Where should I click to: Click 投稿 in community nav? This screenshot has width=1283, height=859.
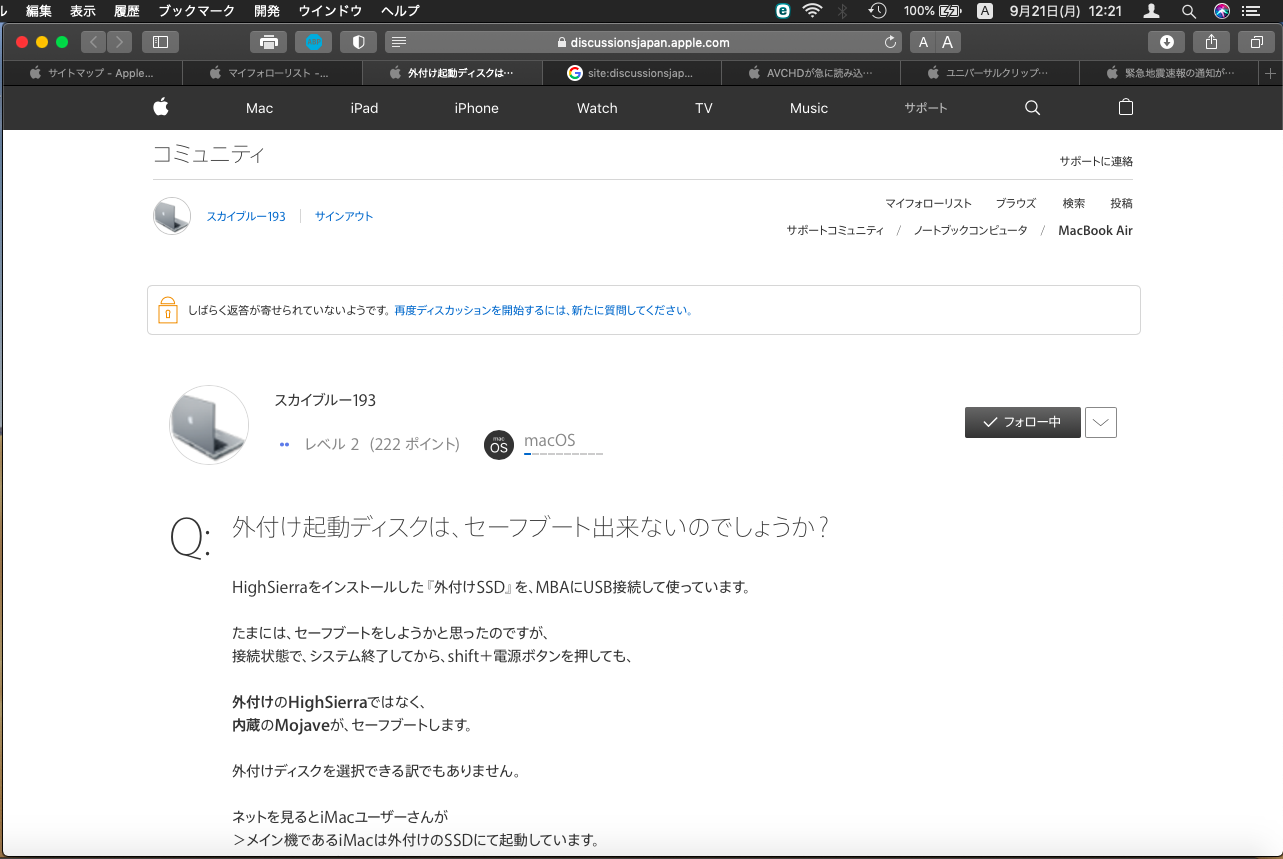click(1121, 203)
